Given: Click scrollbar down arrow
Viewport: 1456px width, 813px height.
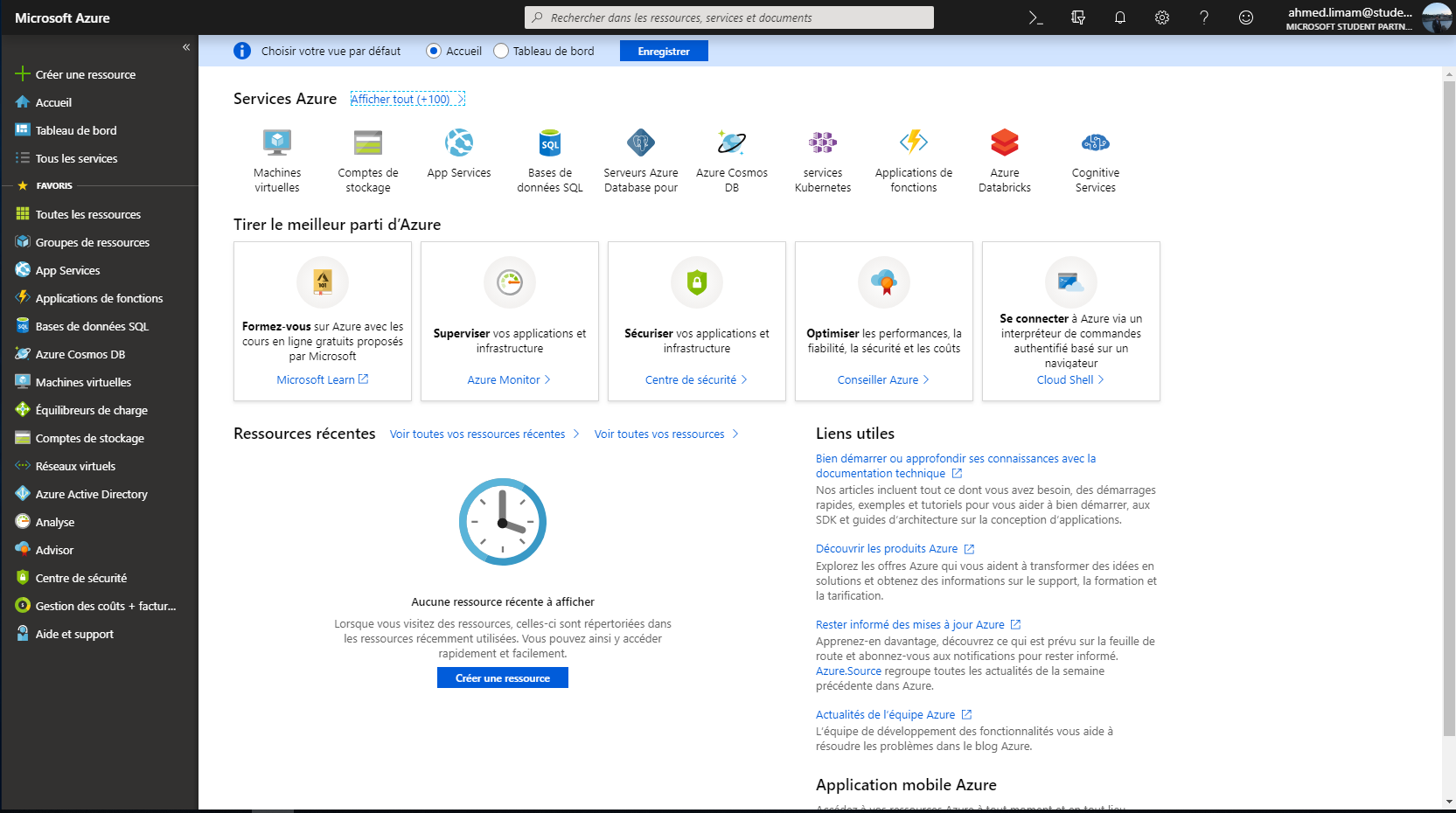Looking at the screenshot, I should click(1449, 801).
